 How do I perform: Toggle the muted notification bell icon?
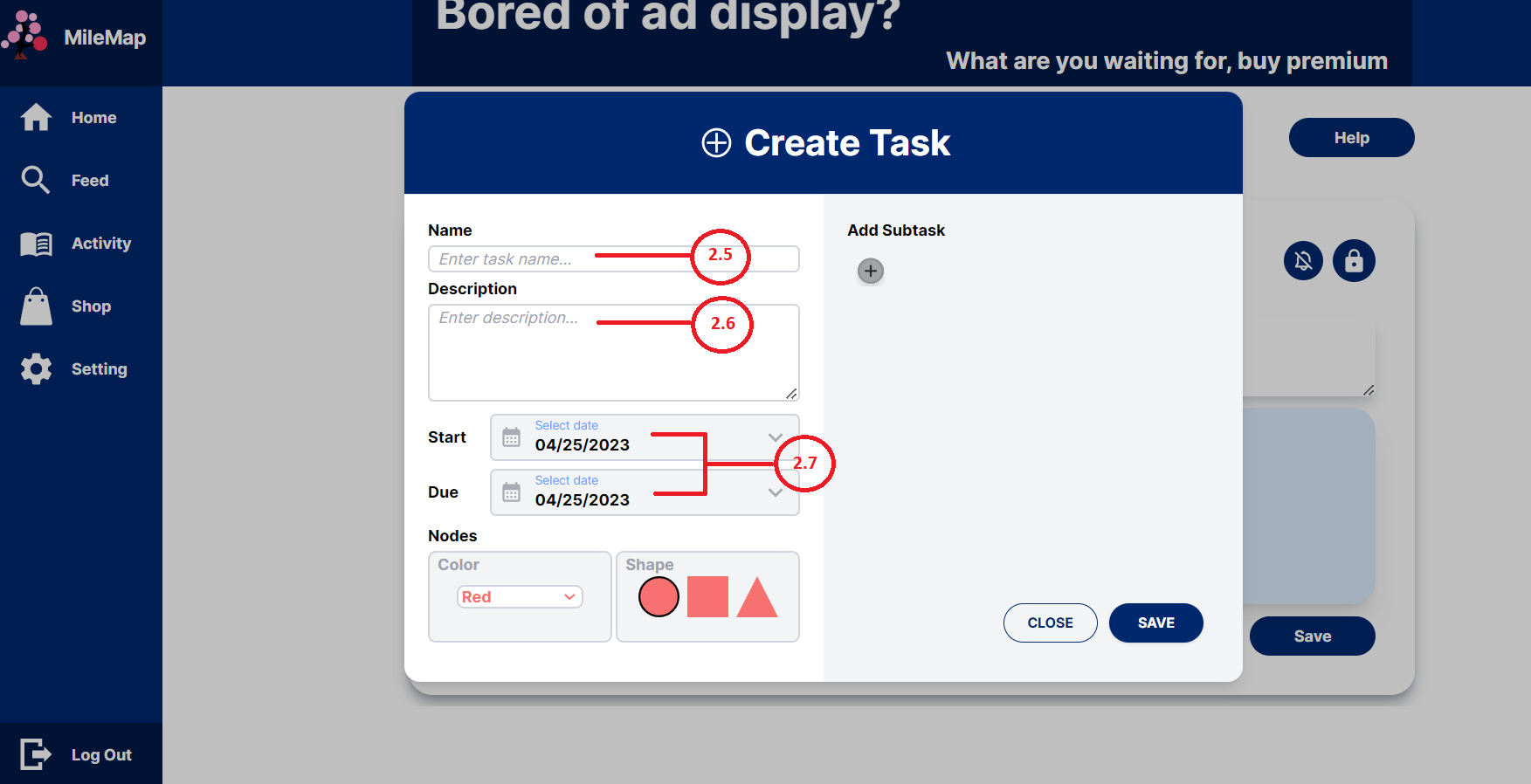[x=1303, y=261]
